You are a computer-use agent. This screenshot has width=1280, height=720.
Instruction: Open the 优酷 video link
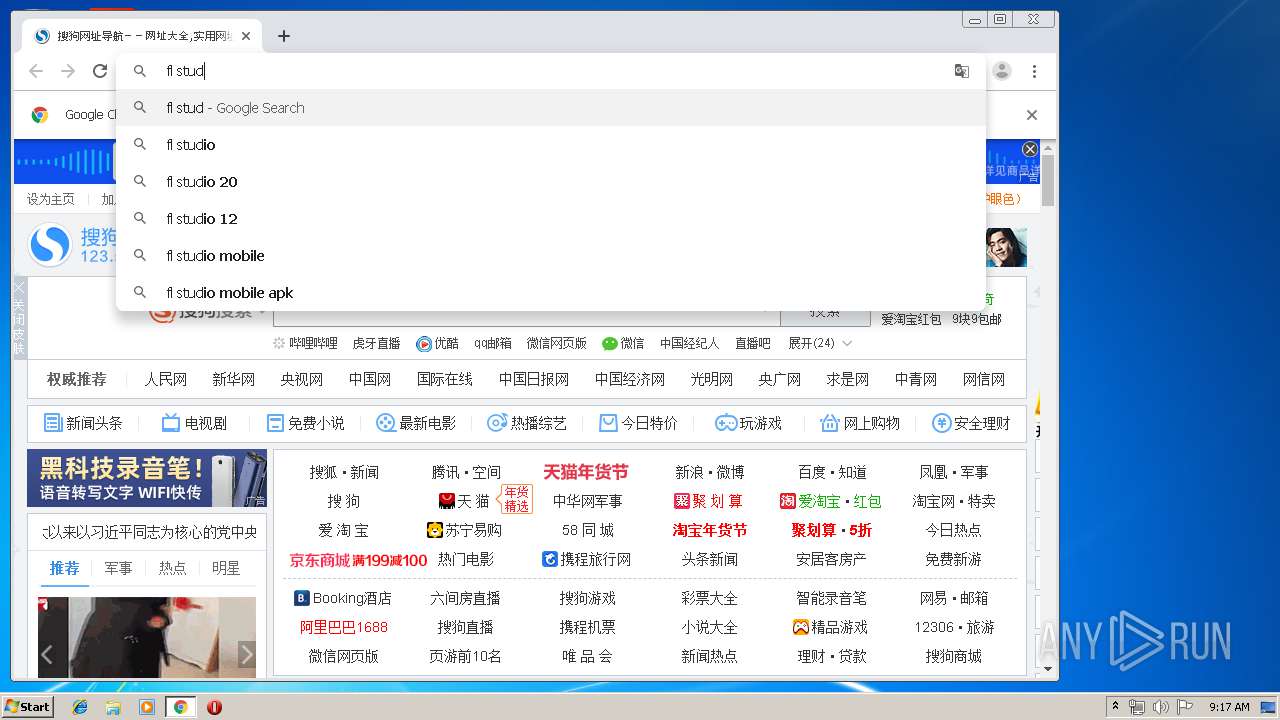pyautogui.click(x=438, y=343)
